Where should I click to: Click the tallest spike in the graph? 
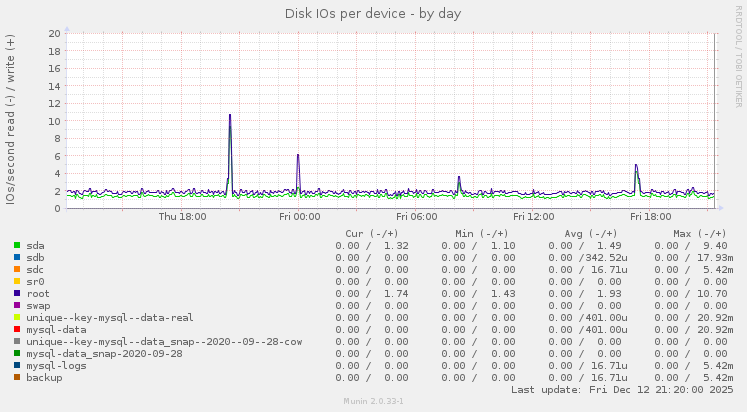230,116
